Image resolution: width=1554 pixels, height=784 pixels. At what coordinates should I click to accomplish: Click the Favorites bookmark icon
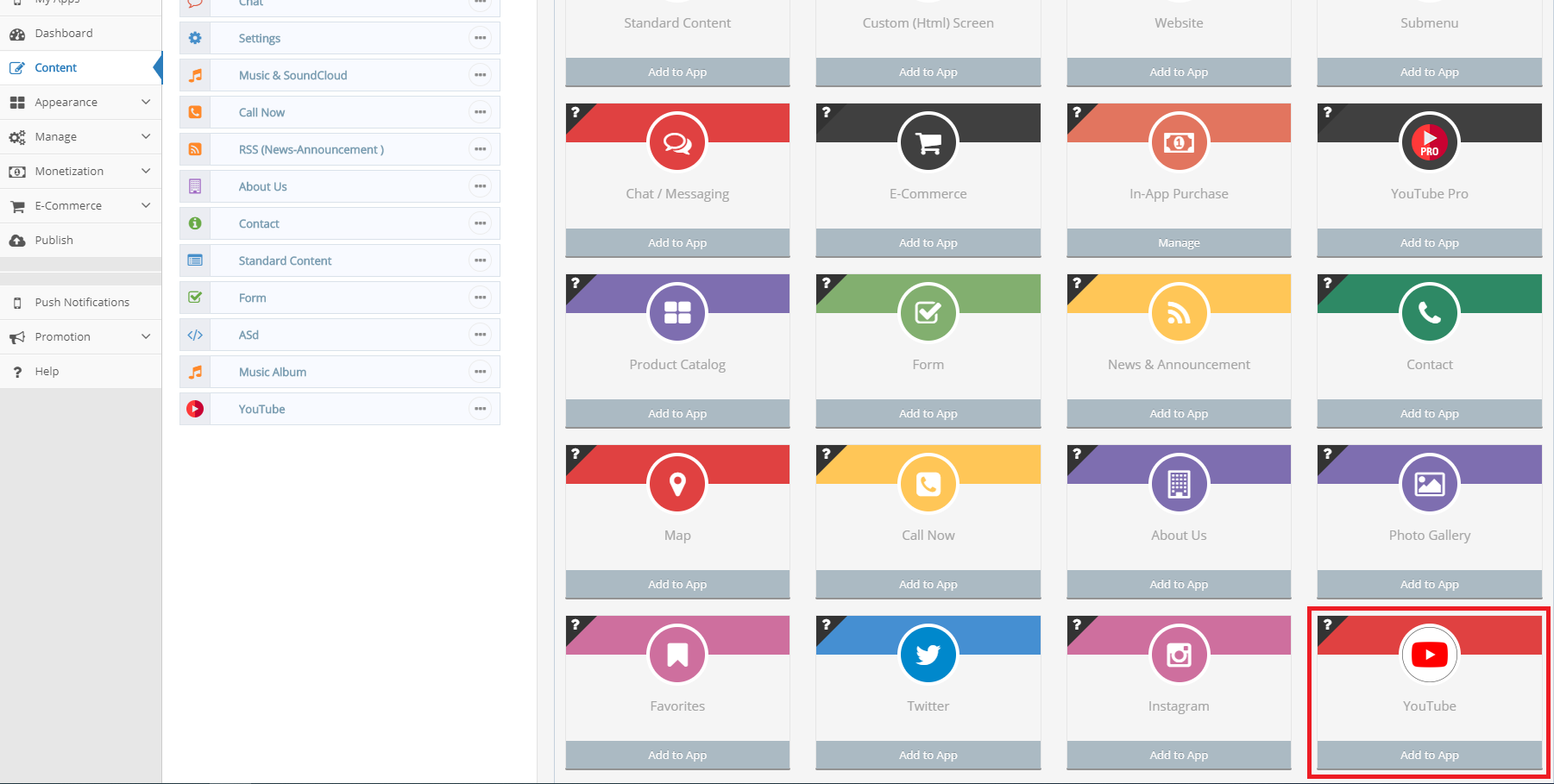pos(677,655)
